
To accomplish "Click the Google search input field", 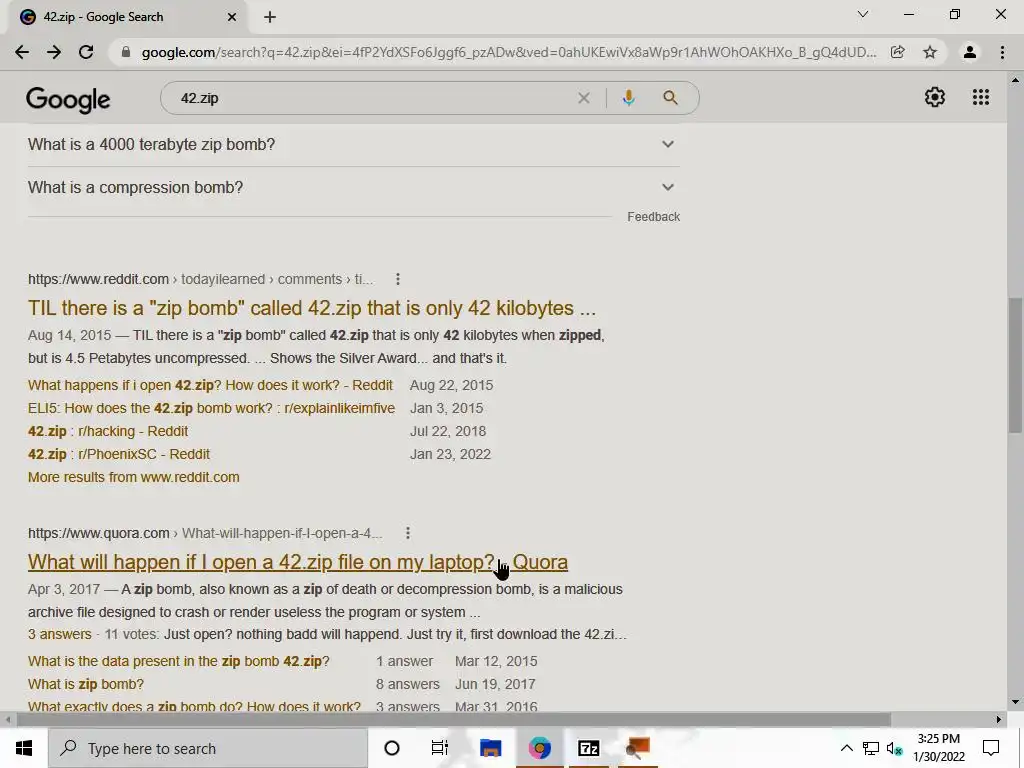I will 372,98.
